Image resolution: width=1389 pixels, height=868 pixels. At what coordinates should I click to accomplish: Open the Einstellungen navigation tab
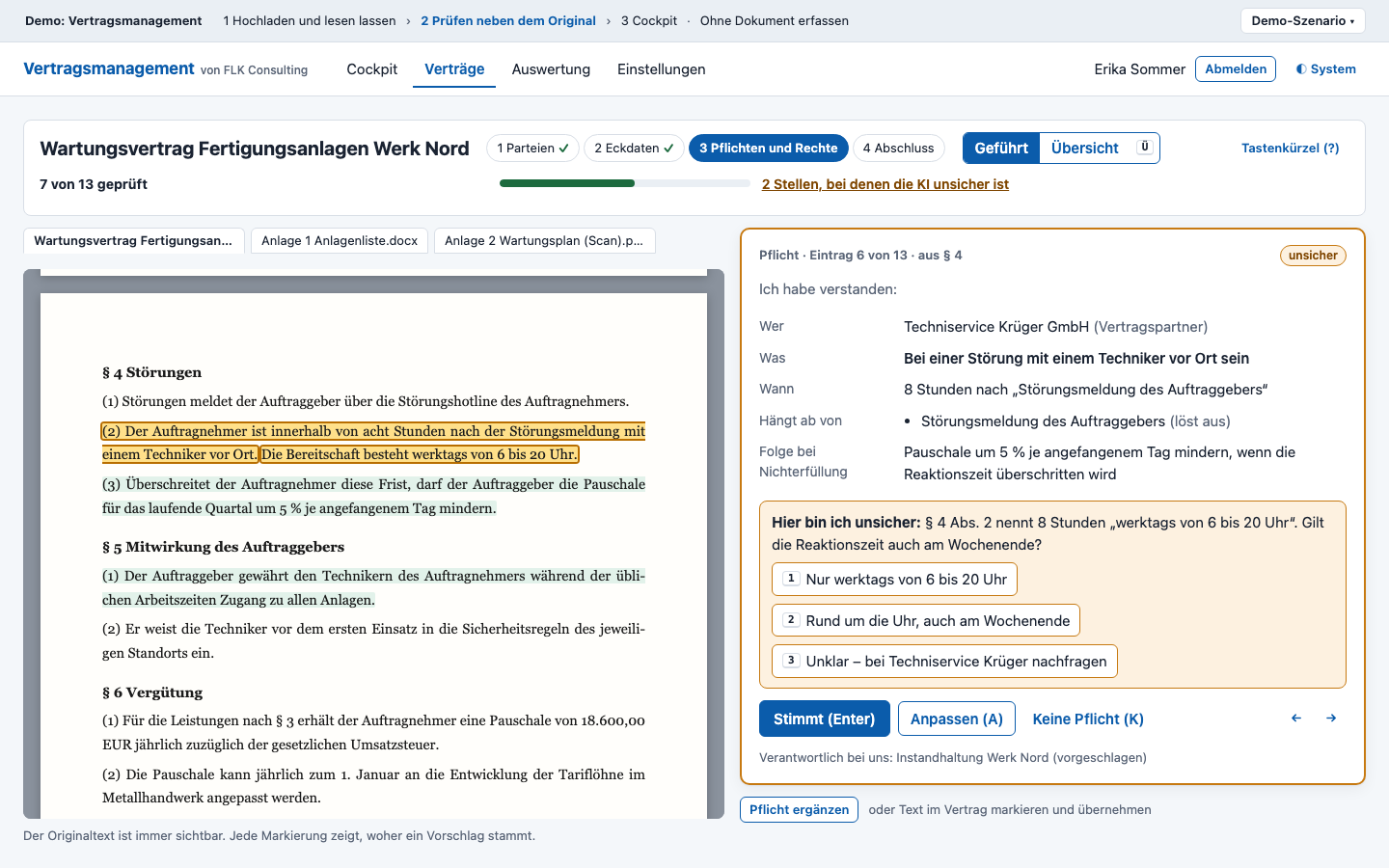662,69
